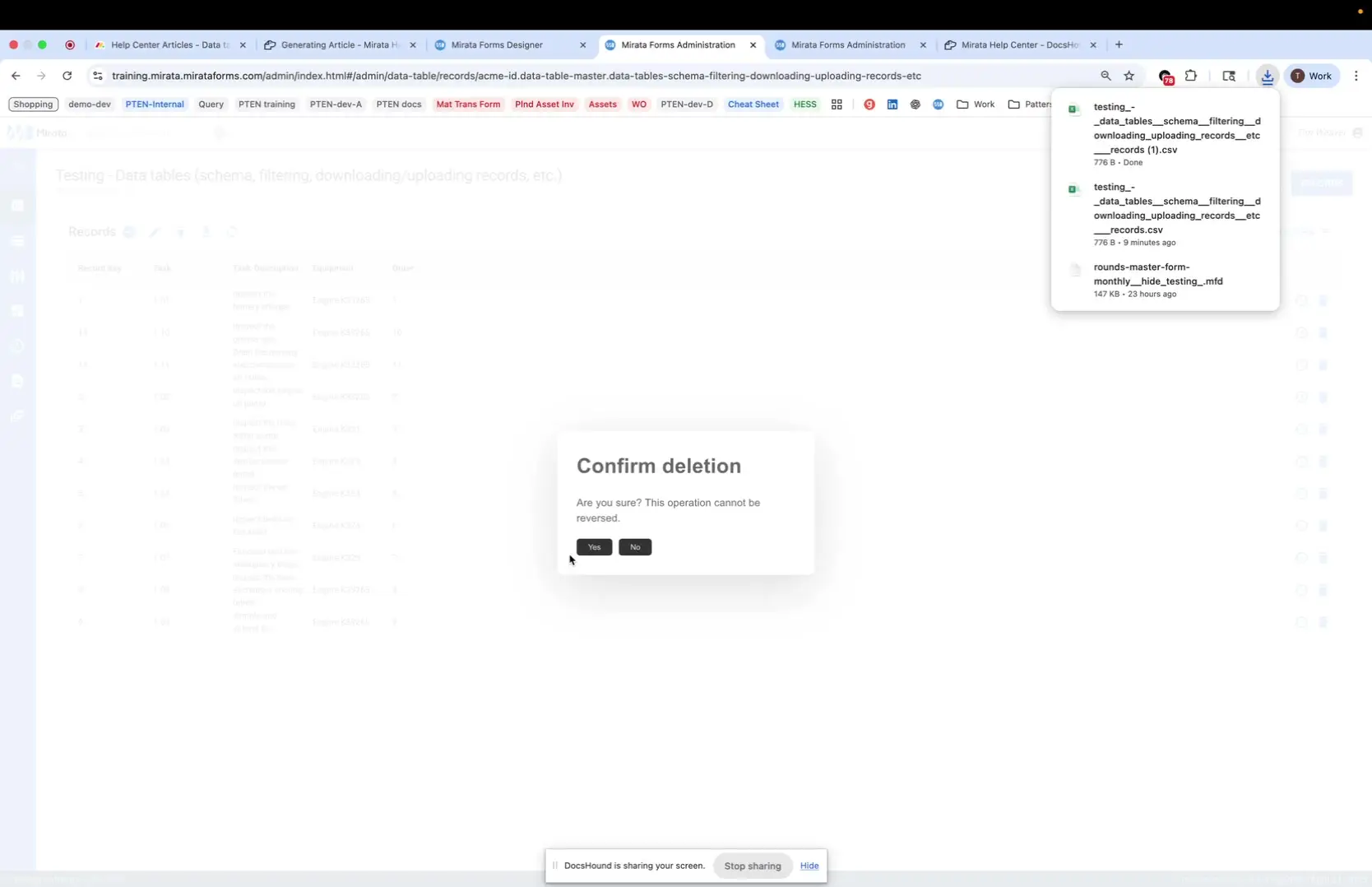Open the Chrome three-dot menu
1372x887 pixels.
[x=1356, y=76]
